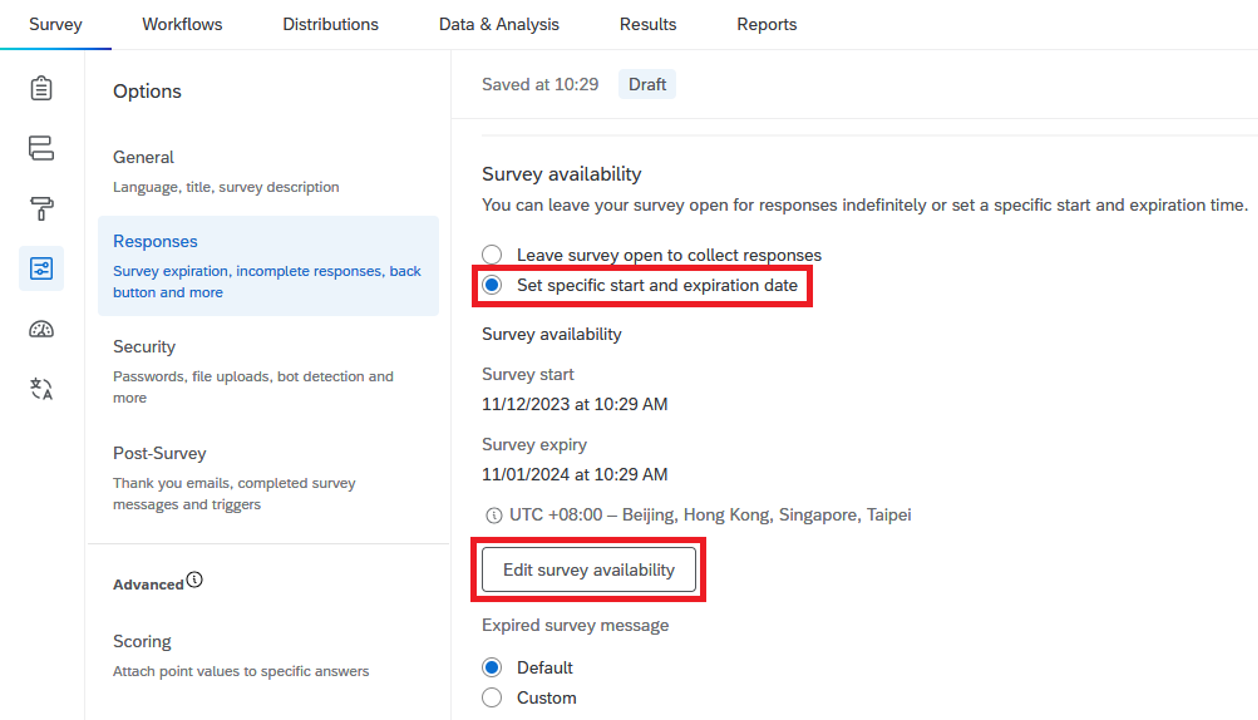1258x720 pixels.
Task: Open the translations icon in sidebar
Action: [x=41, y=389]
